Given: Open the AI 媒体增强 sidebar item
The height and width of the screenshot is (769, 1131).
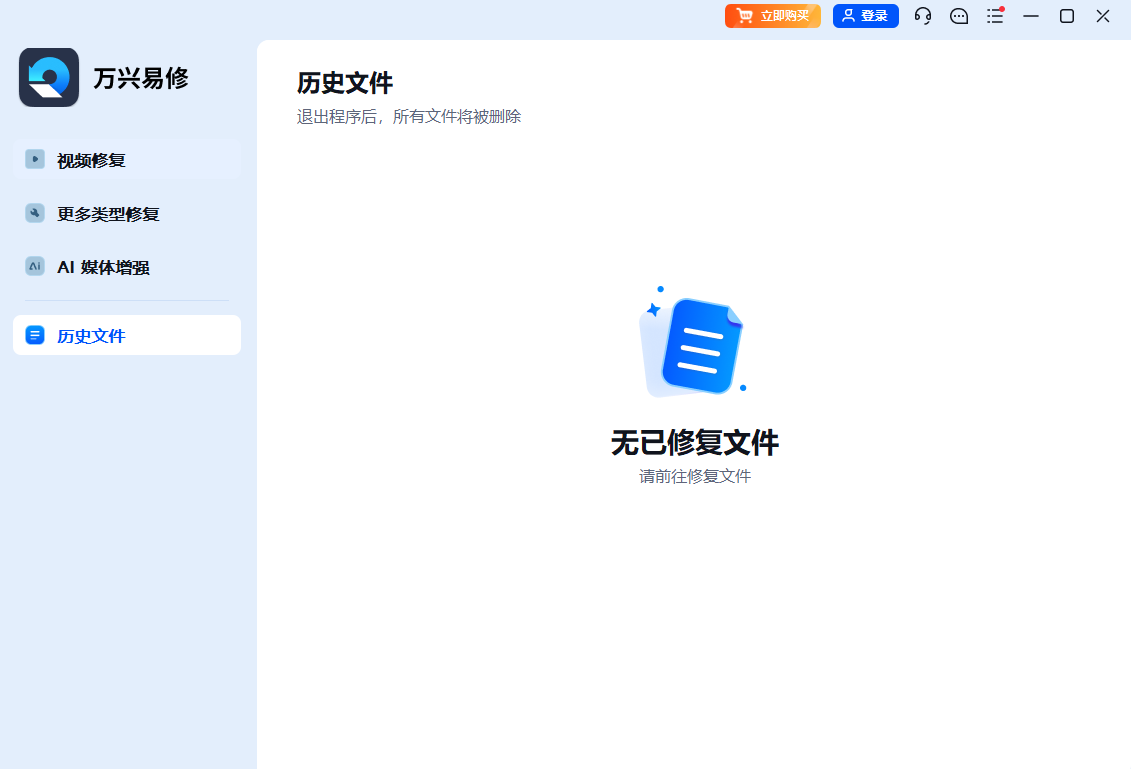Looking at the screenshot, I should click(x=127, y=267).
